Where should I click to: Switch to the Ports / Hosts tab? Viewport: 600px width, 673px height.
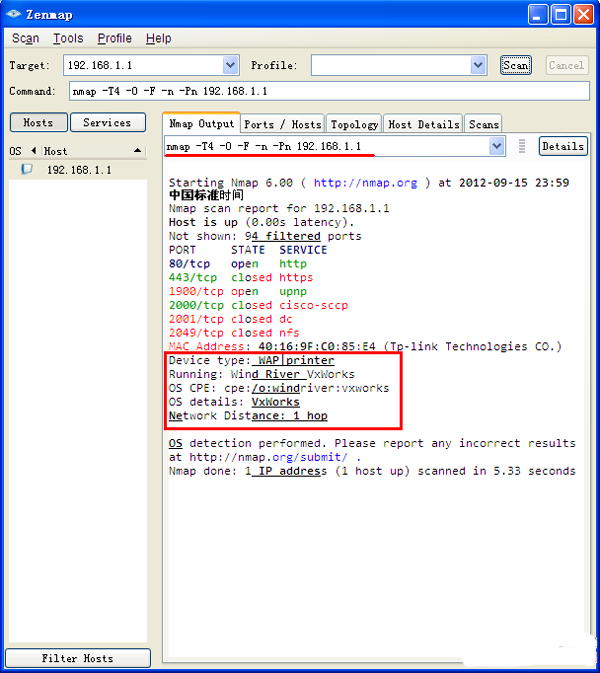click(x=282, y=124)
